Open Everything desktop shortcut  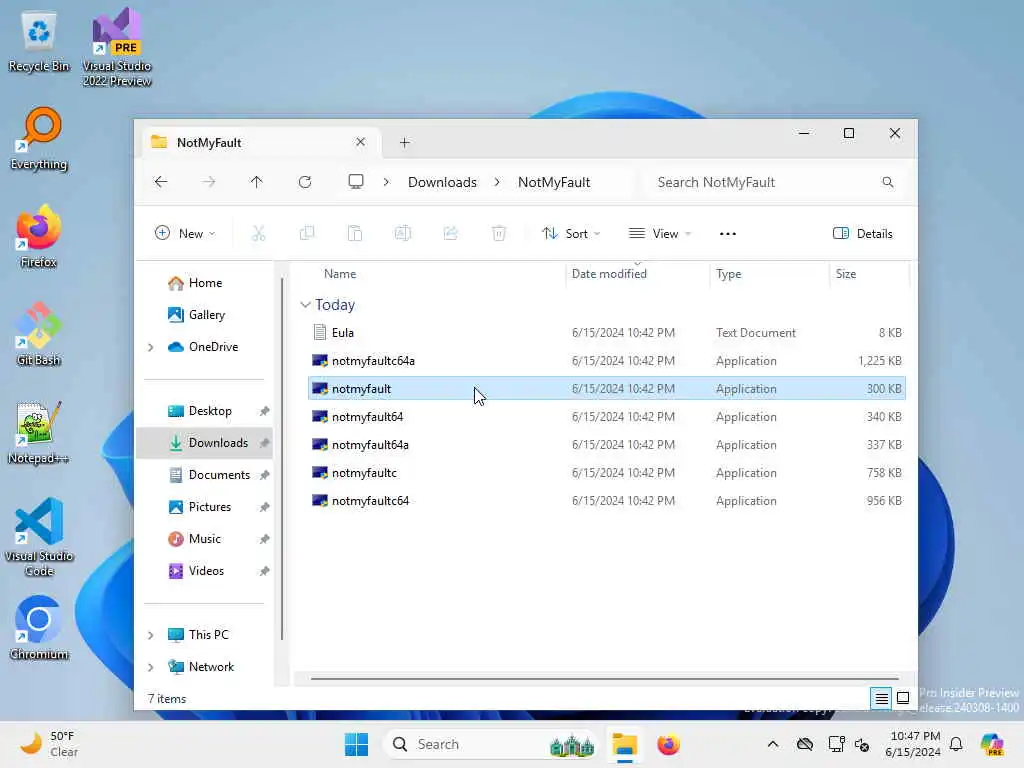pos(39,140)
